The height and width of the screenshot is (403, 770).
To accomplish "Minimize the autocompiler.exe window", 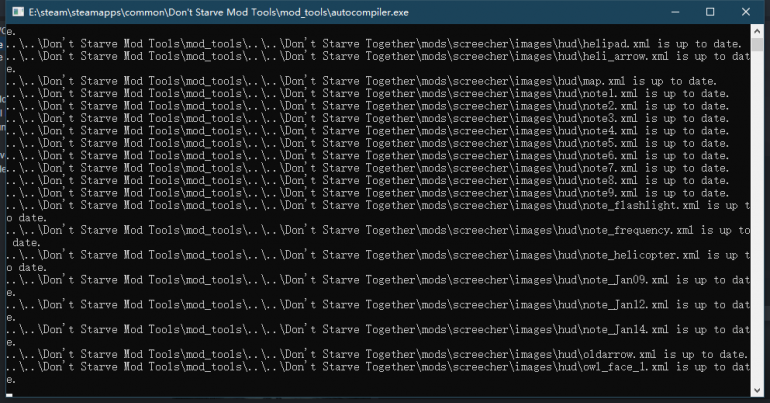I will click(675, 12).
